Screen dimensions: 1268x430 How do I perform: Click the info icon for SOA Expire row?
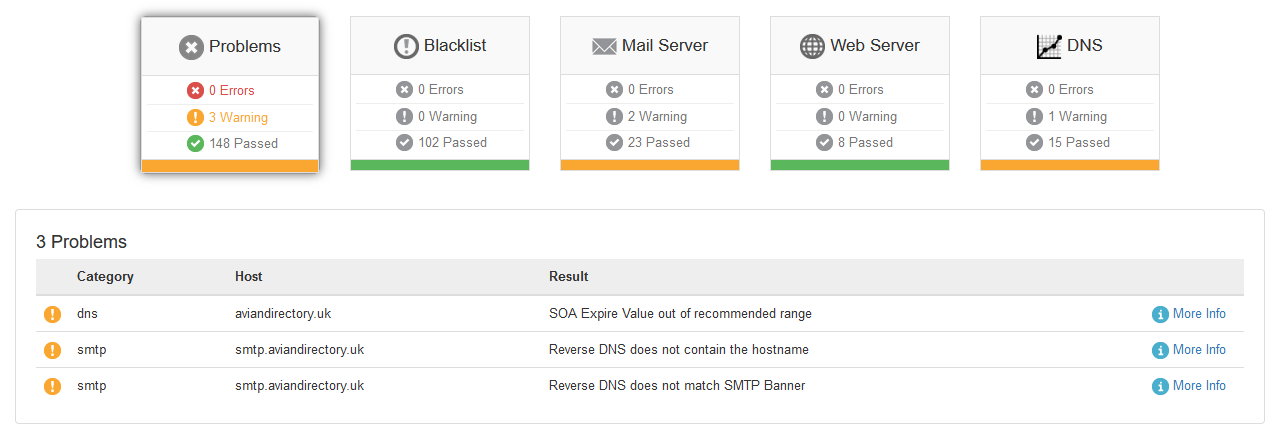pos(1160,314)
